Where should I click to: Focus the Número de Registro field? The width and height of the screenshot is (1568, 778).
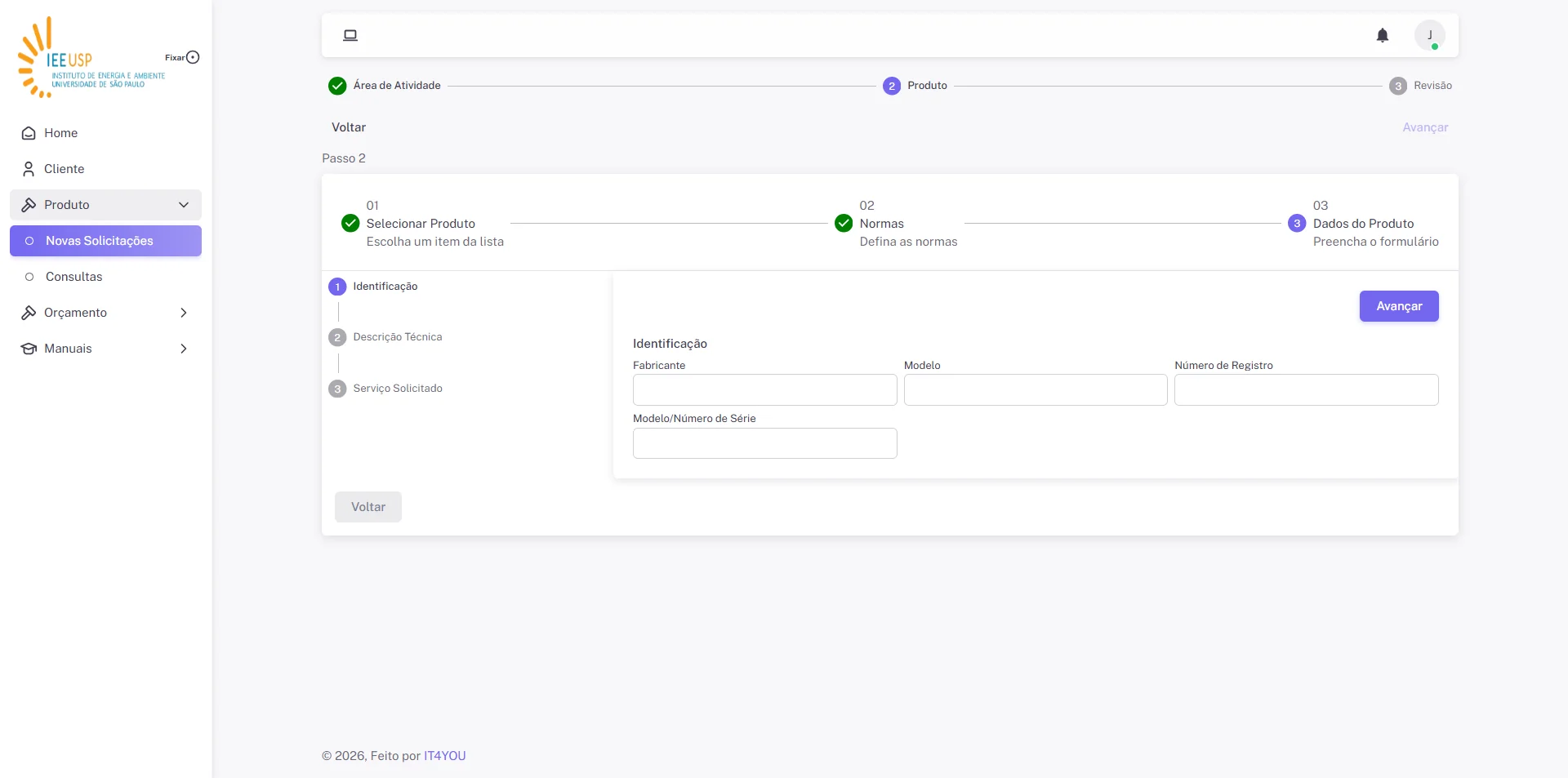tap(1306, 389)
